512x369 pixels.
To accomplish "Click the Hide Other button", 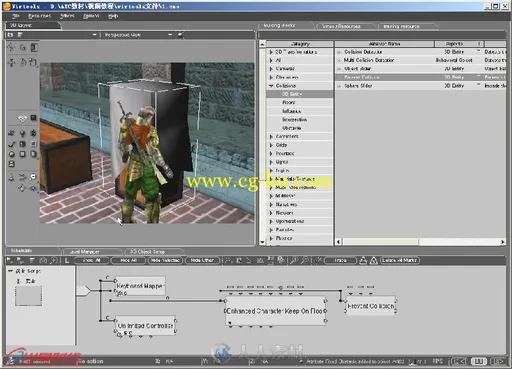I will point(202,260).
